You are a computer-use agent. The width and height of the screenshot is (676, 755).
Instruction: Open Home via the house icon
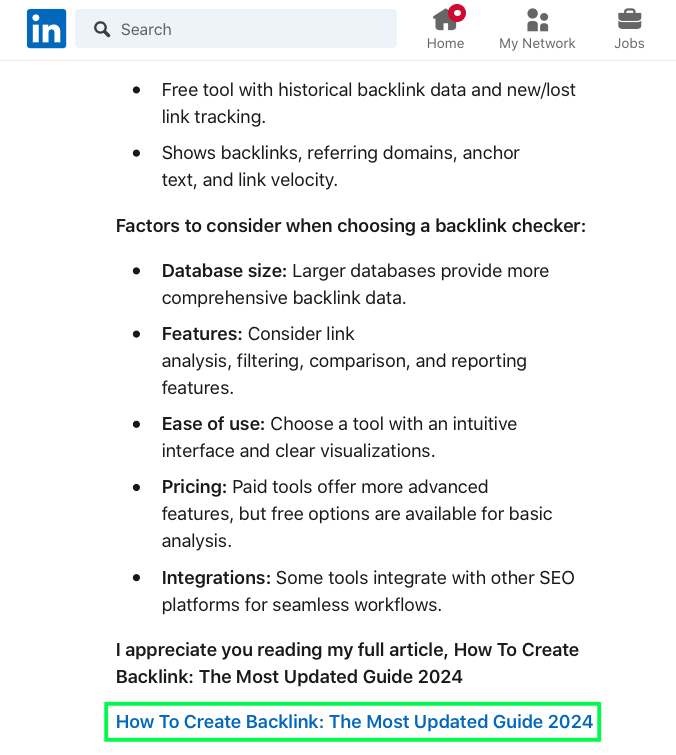click(x=444, y=20)
